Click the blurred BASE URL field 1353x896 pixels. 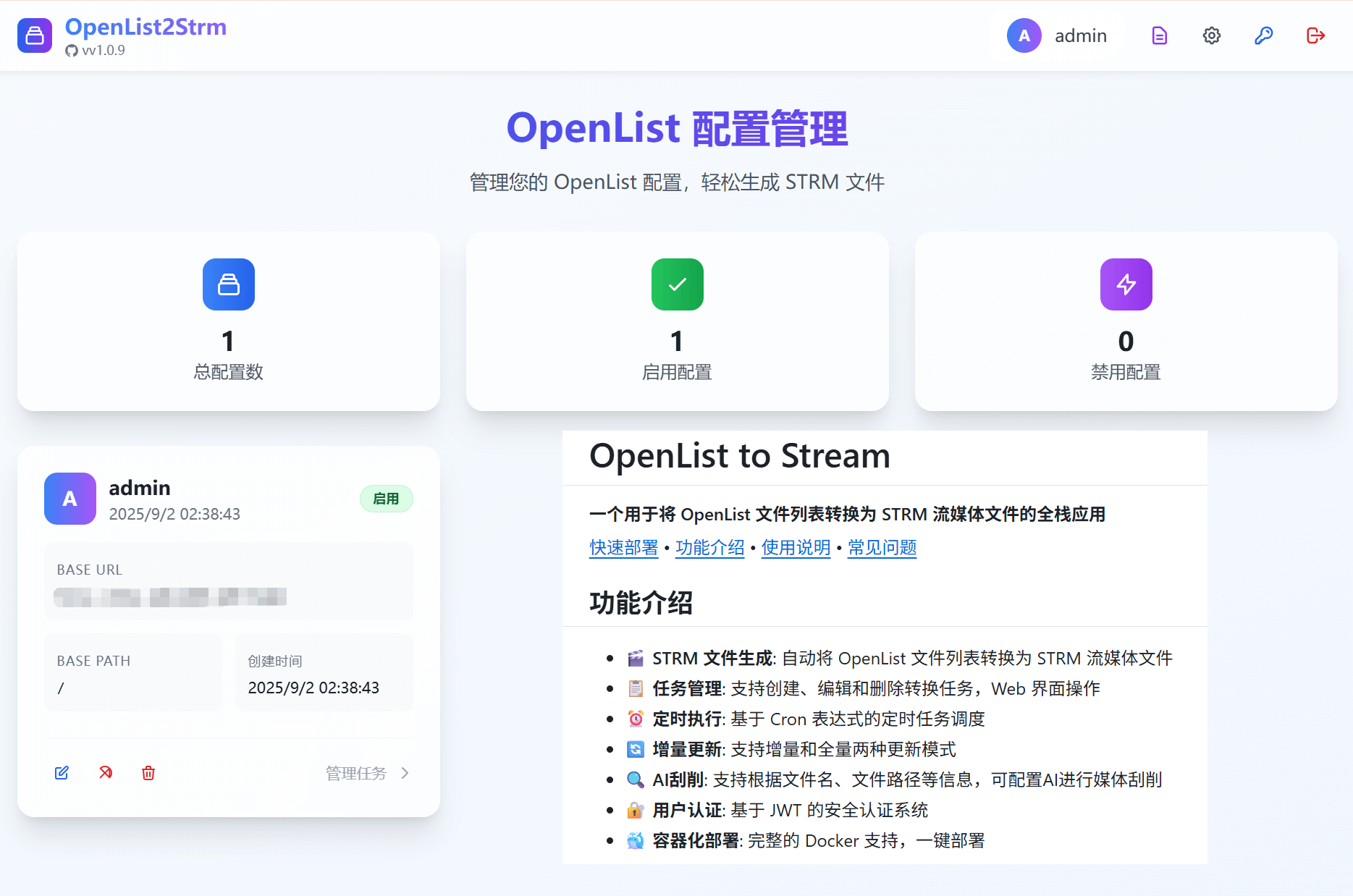coord(171,597)
